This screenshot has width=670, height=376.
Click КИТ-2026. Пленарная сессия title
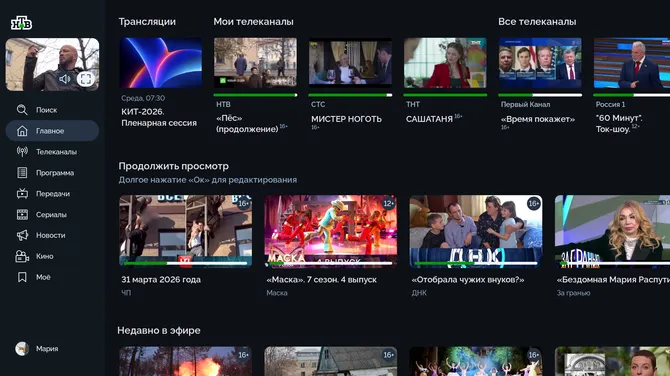pos(159,117)
